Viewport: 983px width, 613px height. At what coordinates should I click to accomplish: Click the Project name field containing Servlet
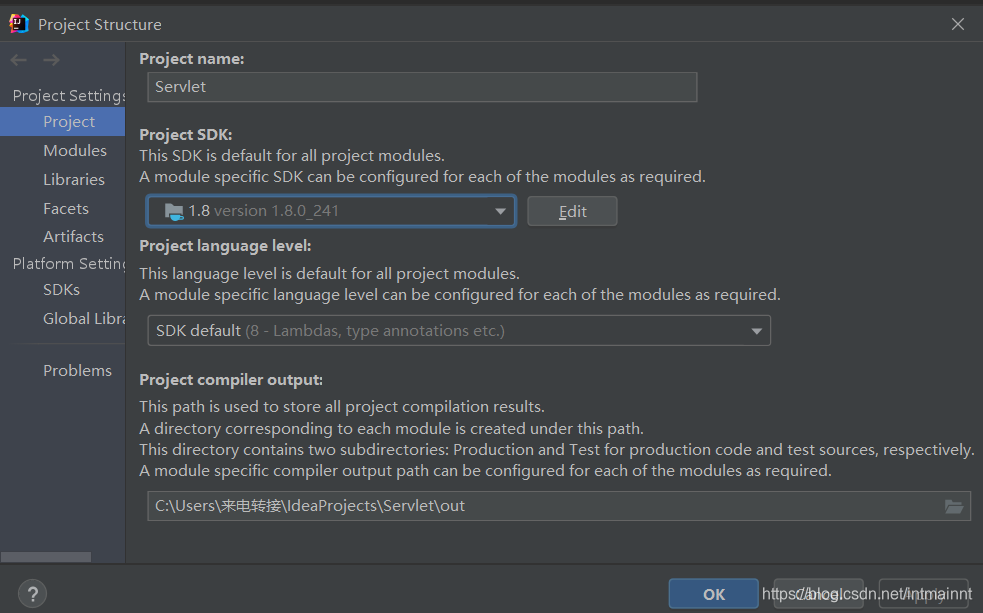[x=422, y=87]
